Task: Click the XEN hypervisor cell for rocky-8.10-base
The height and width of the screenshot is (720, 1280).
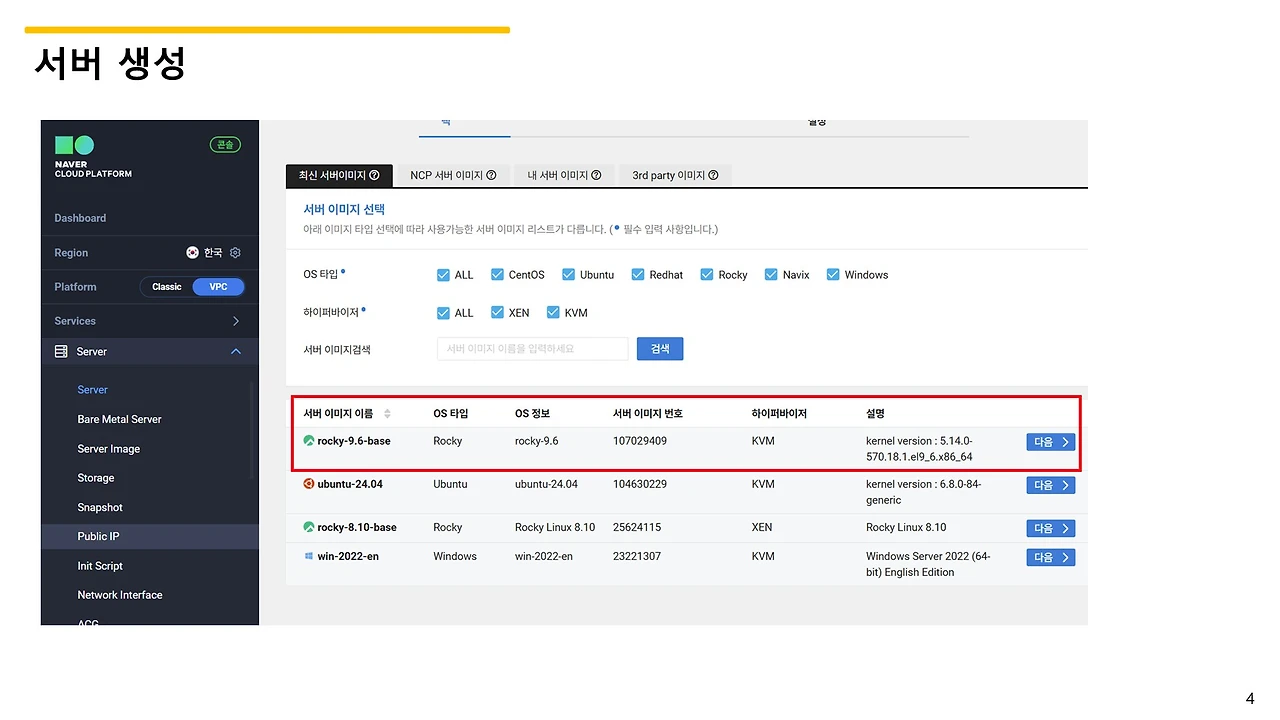Action: (762, 527)
